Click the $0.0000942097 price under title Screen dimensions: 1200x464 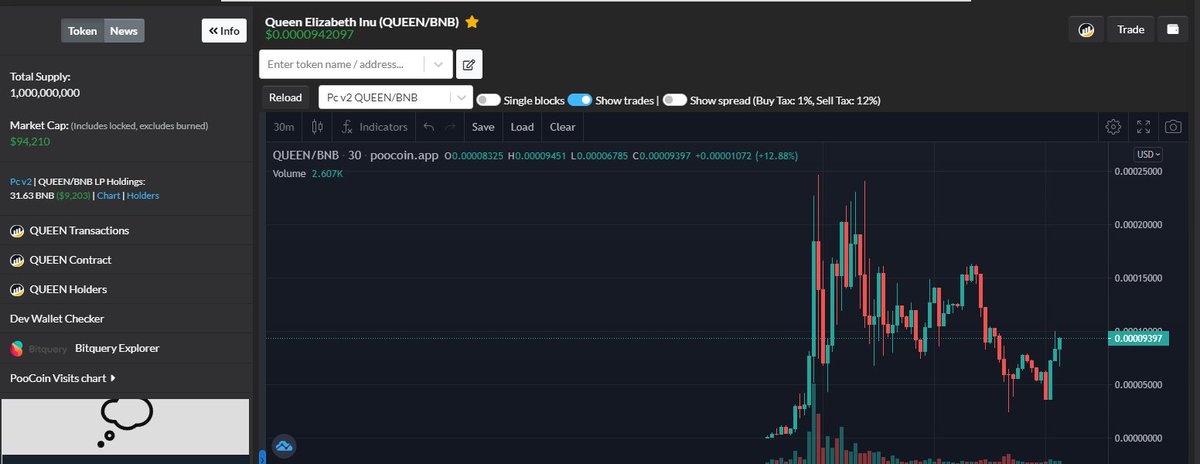point(309,35)
